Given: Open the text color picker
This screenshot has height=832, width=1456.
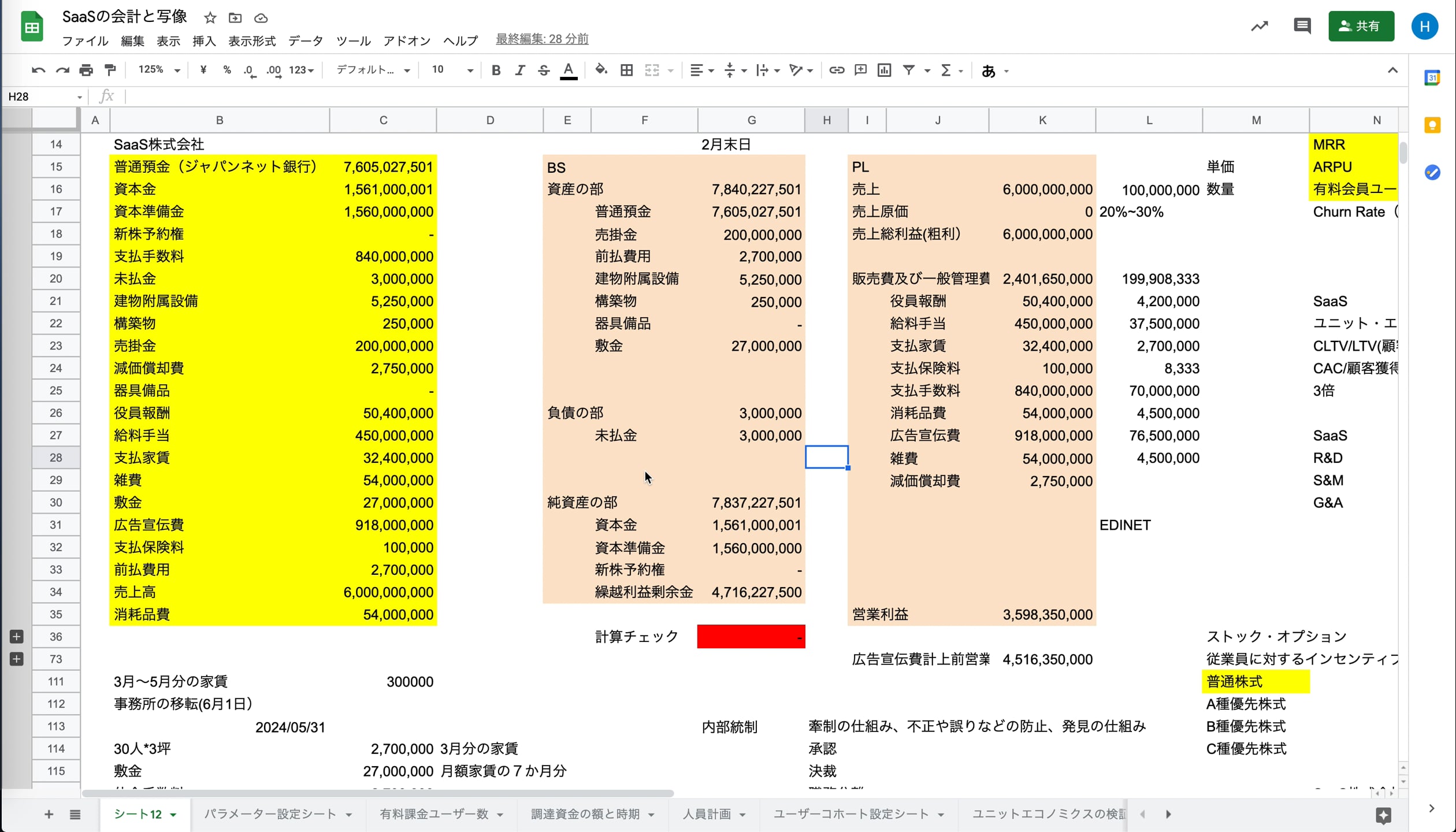Looking at the screenshot, I should [569, 70].
